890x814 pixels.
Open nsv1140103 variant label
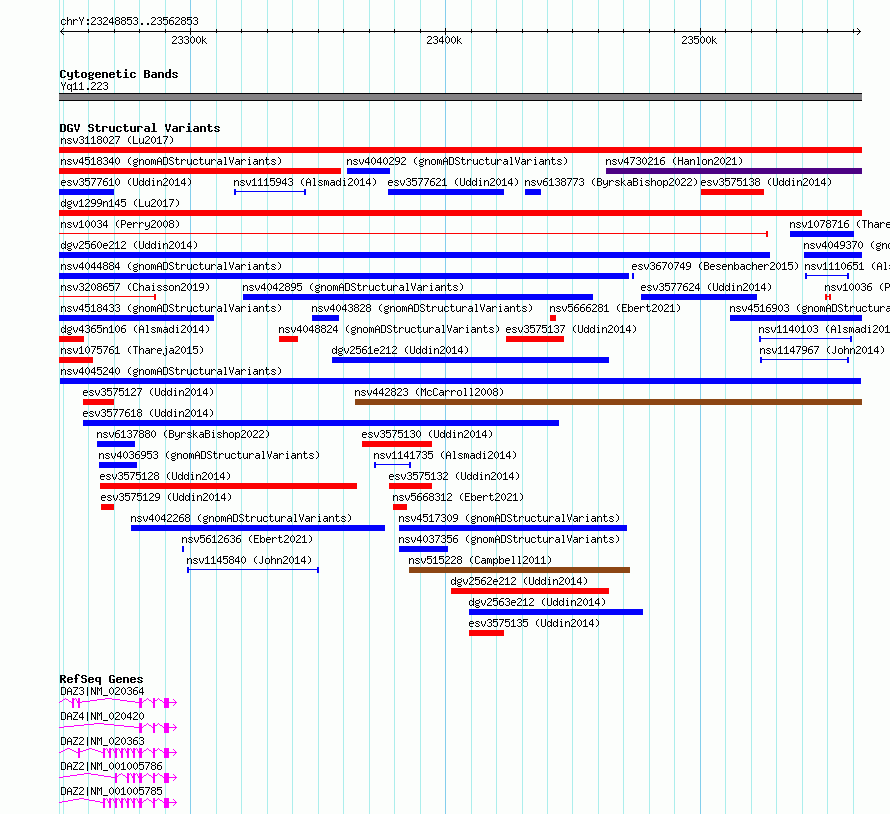click(x=824, y=329)
